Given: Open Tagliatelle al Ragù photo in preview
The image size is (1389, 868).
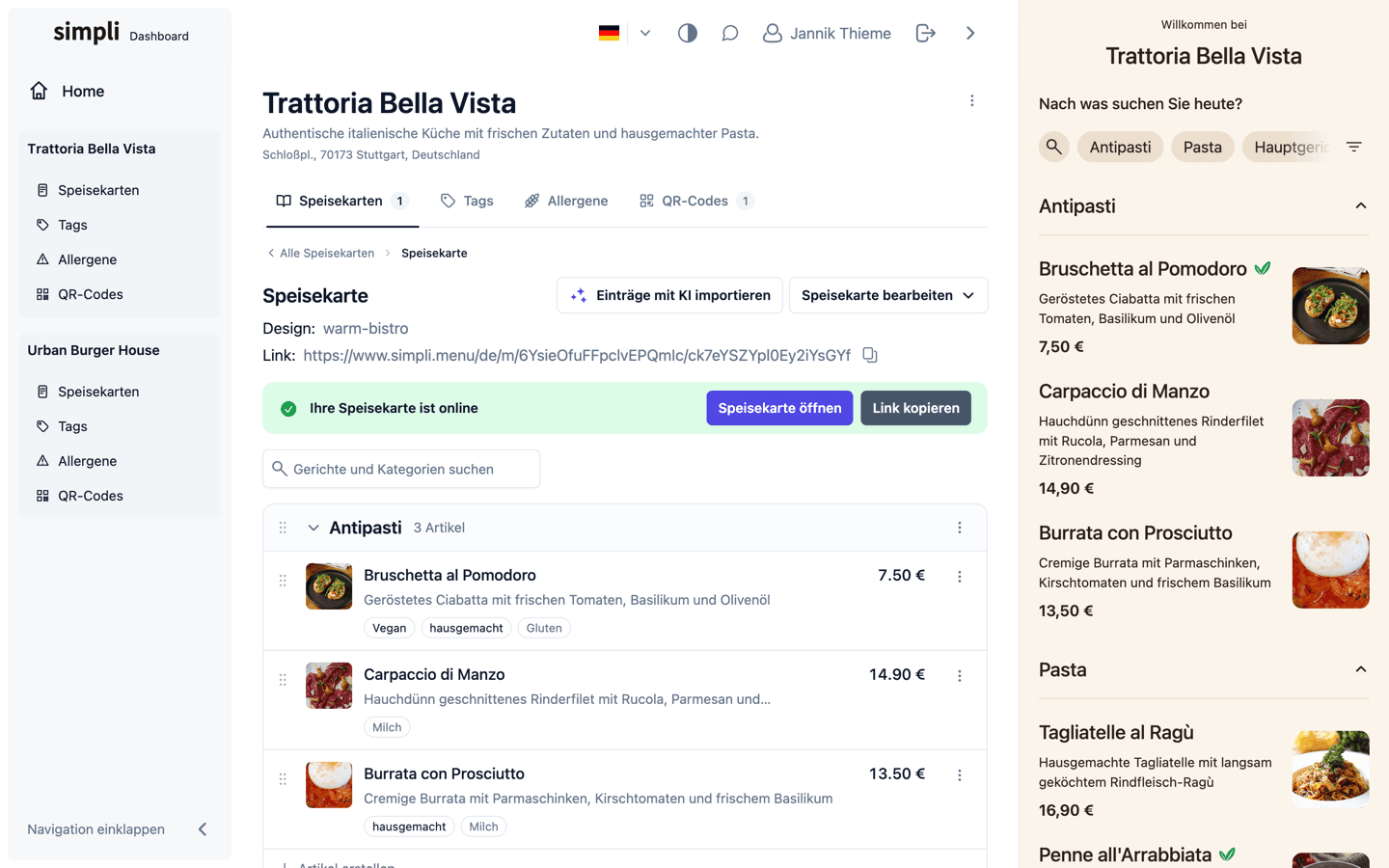Looking at the screenshot, I should [1330, 770].
